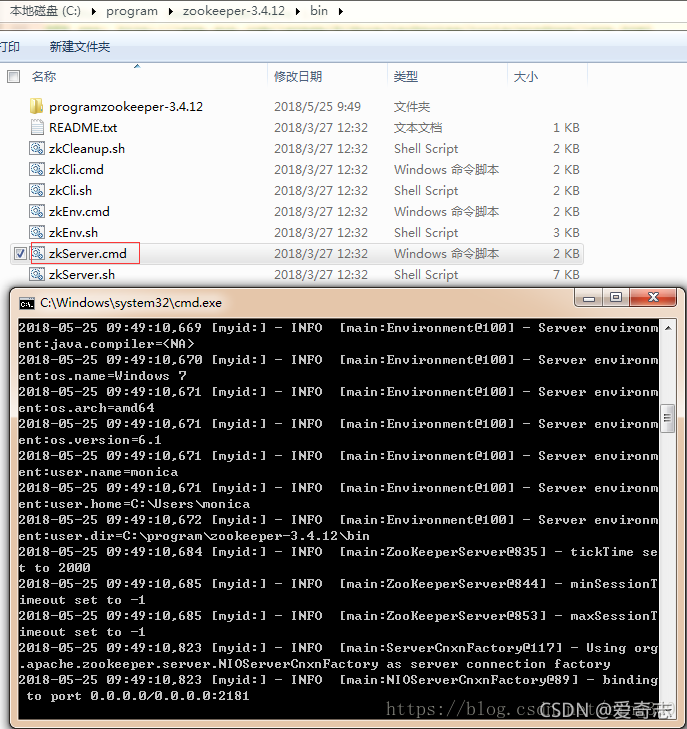Click the bin breadcrumb segment
The width and height of the screenshot is (687, 729).
click(319, 11)
